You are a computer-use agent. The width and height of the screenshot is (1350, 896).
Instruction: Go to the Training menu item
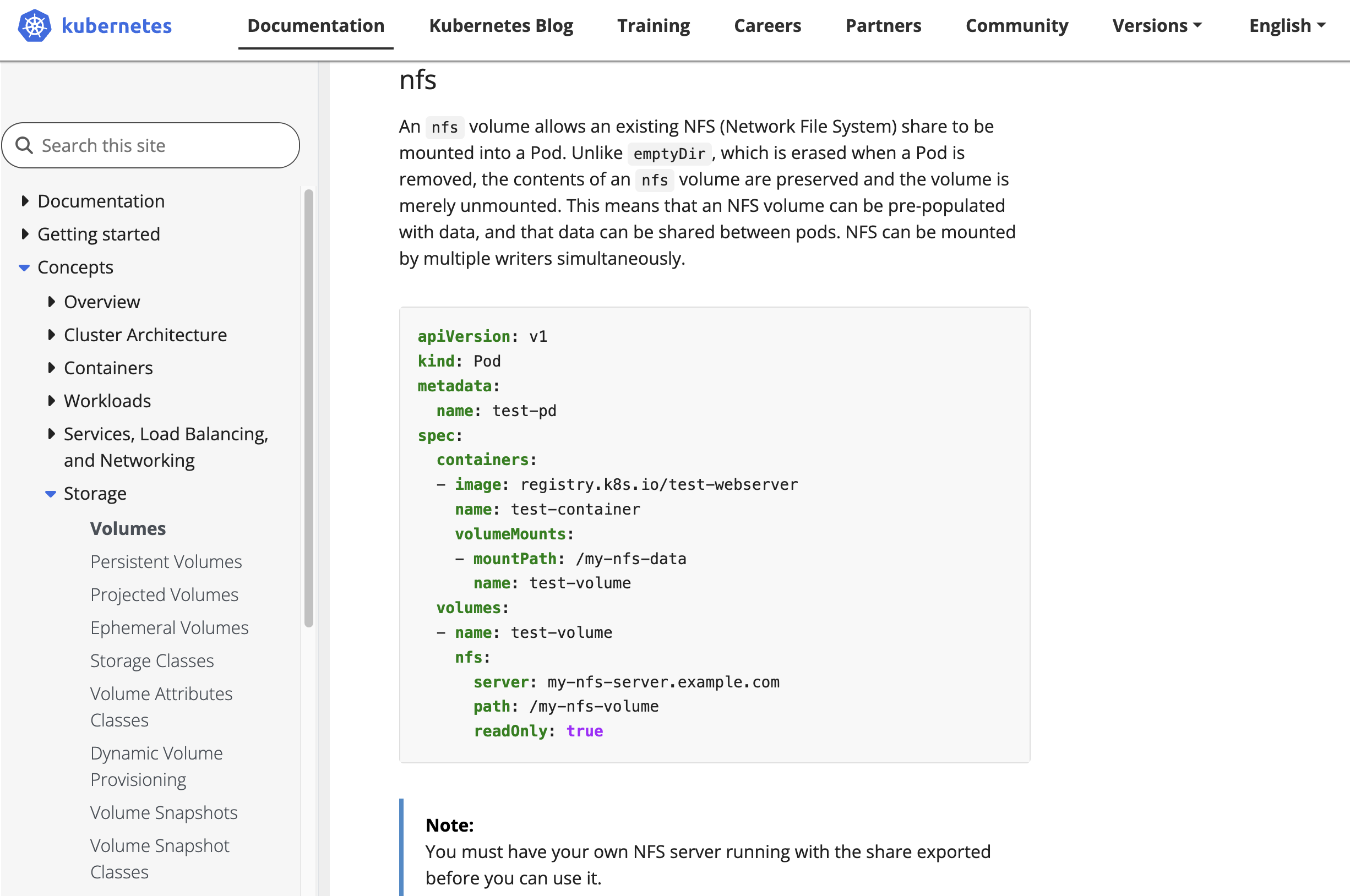point(654,26)
